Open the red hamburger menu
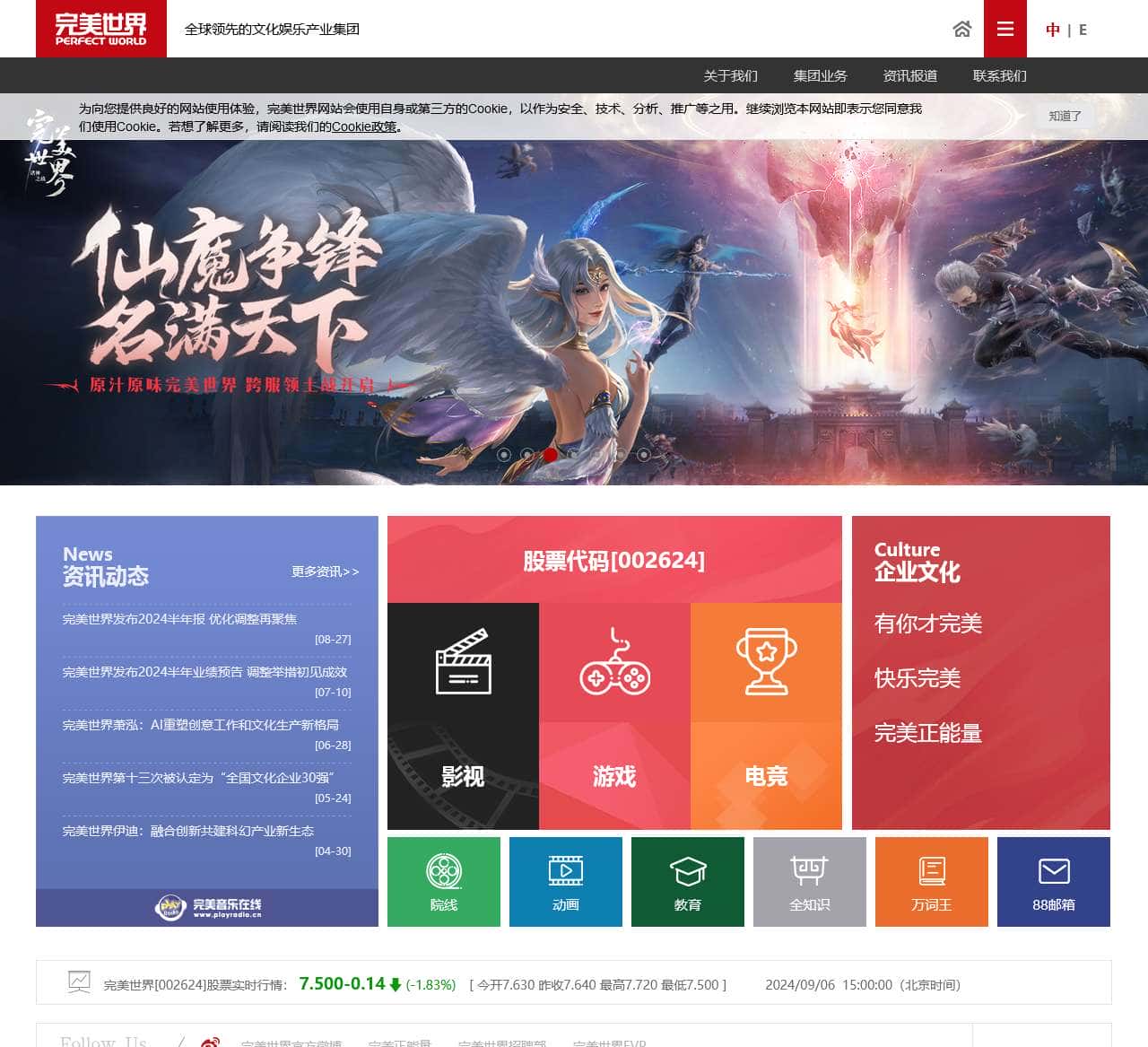Viewport: 1148px width, 1047px height. (x=1004, y=29)
